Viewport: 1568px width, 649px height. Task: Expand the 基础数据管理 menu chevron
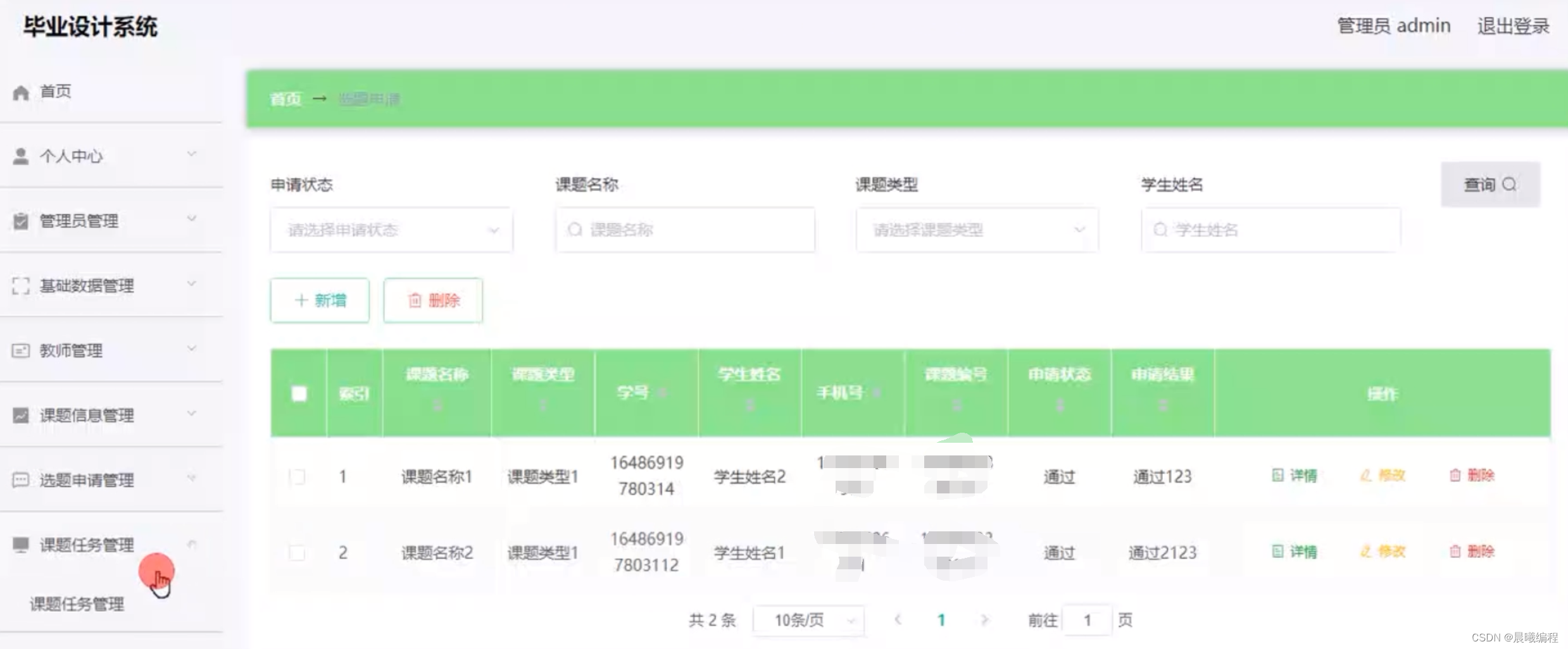[x=192, y=283]
